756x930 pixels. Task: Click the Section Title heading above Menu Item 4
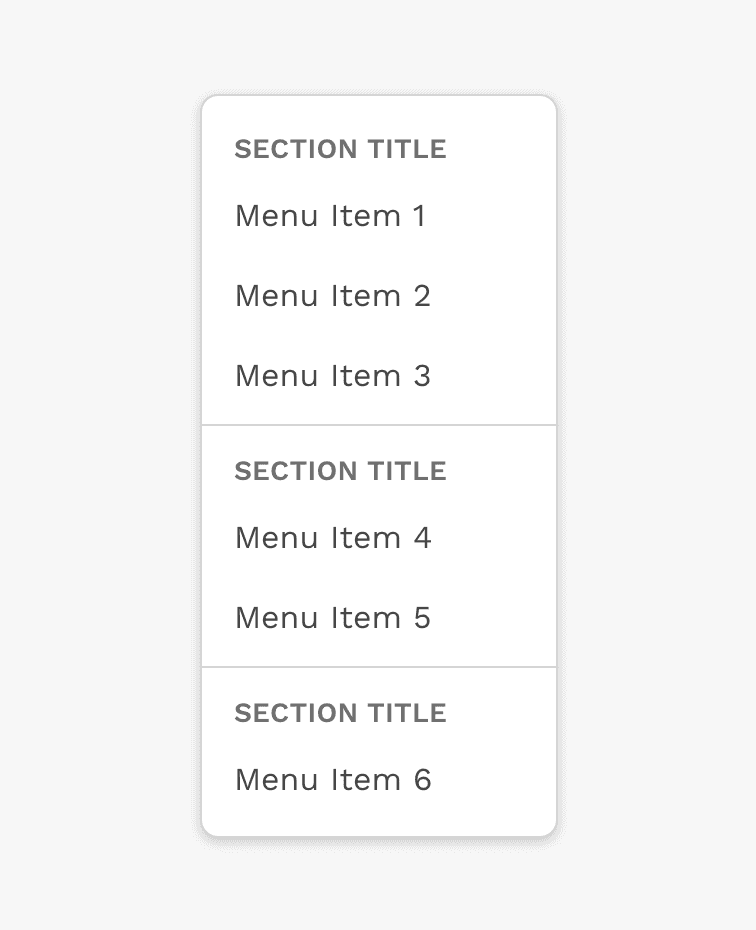pyautogui.click(x=340, y=471)
